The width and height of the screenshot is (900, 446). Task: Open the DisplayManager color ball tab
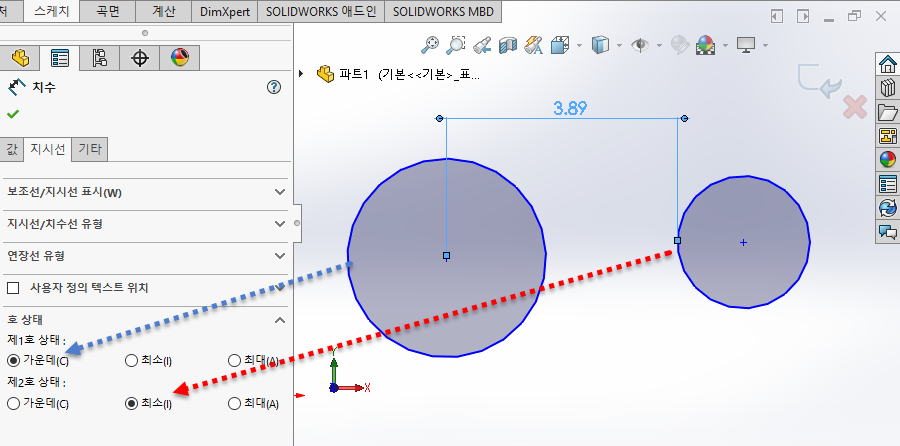pyautogui.click(x=180, y=58)
